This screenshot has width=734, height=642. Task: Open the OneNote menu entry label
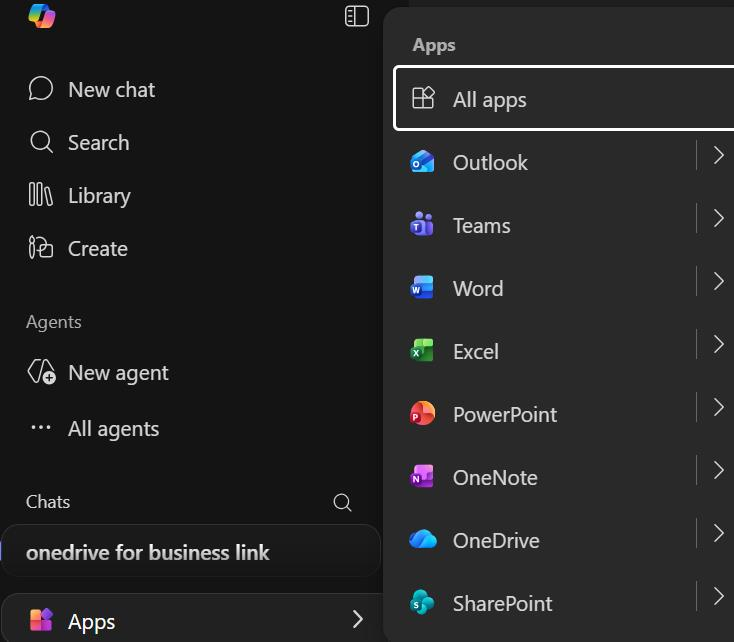pos(495,478)
